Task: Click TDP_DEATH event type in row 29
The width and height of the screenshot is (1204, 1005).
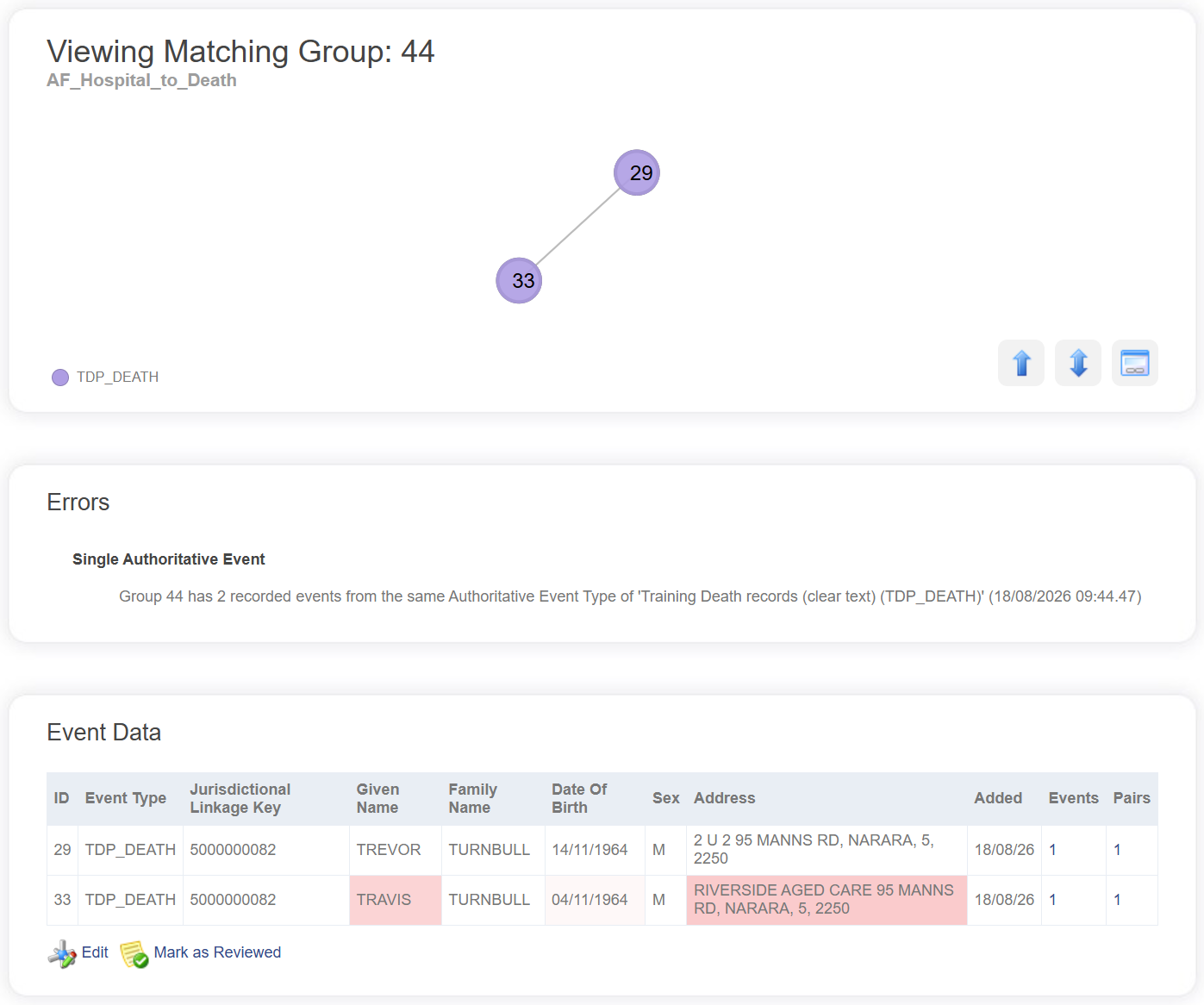Action: pos(130,850)
